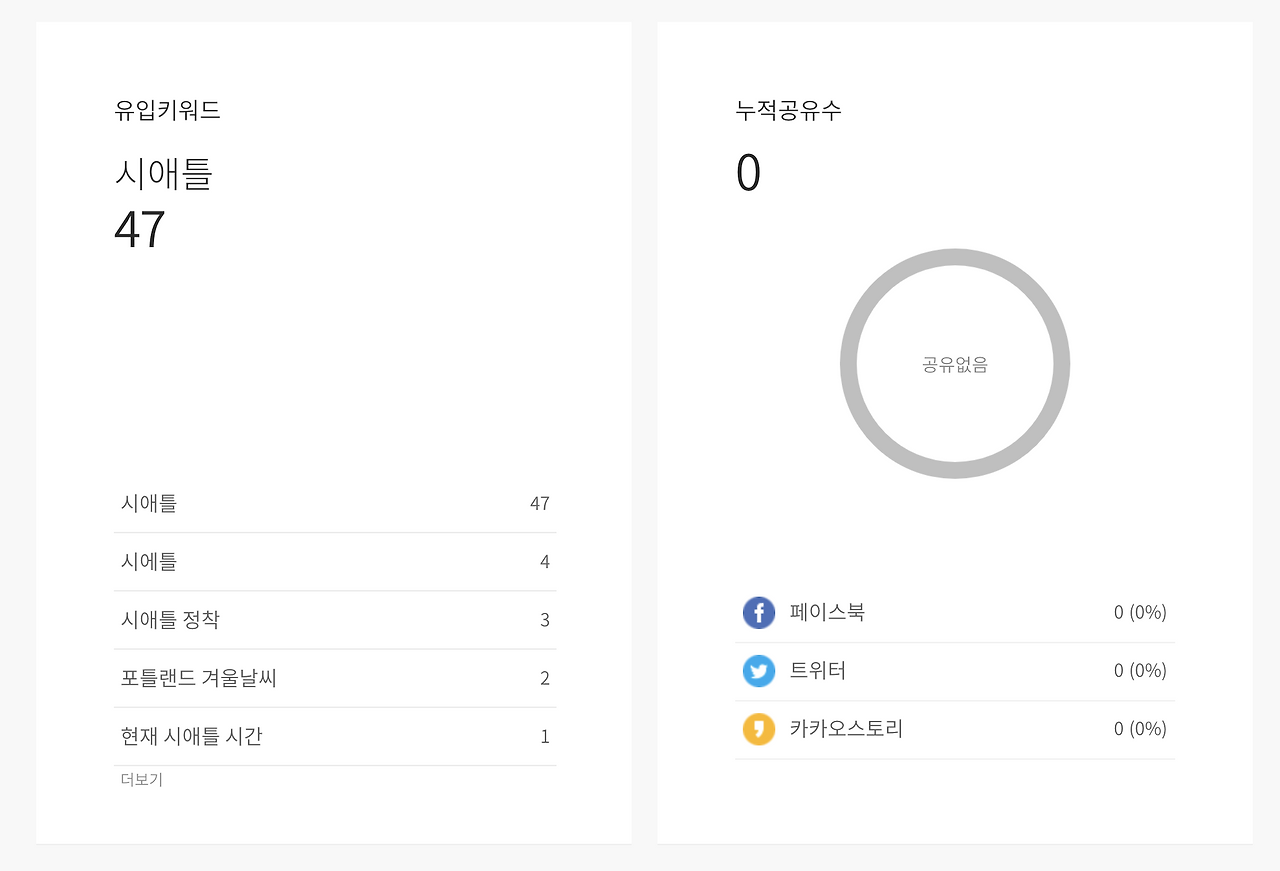Select 현재 시애틀 시간 keyword row
The image size is (1280, 871).
335,736
